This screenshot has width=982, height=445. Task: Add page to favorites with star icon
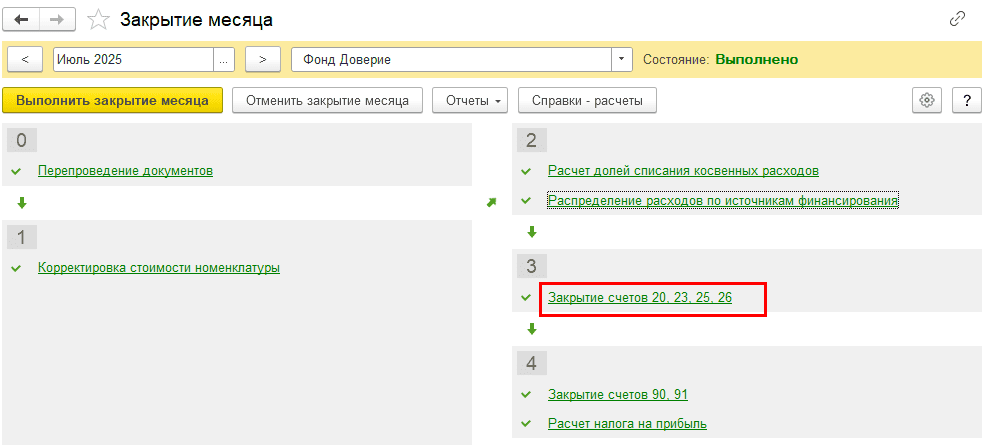(98, 20)
